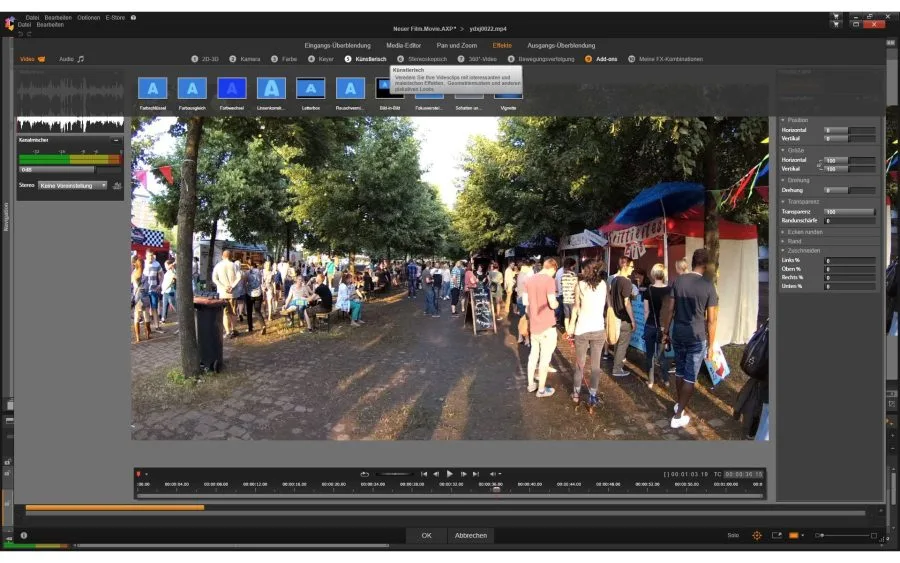Click the Transparenz value slider

[849, 212]
